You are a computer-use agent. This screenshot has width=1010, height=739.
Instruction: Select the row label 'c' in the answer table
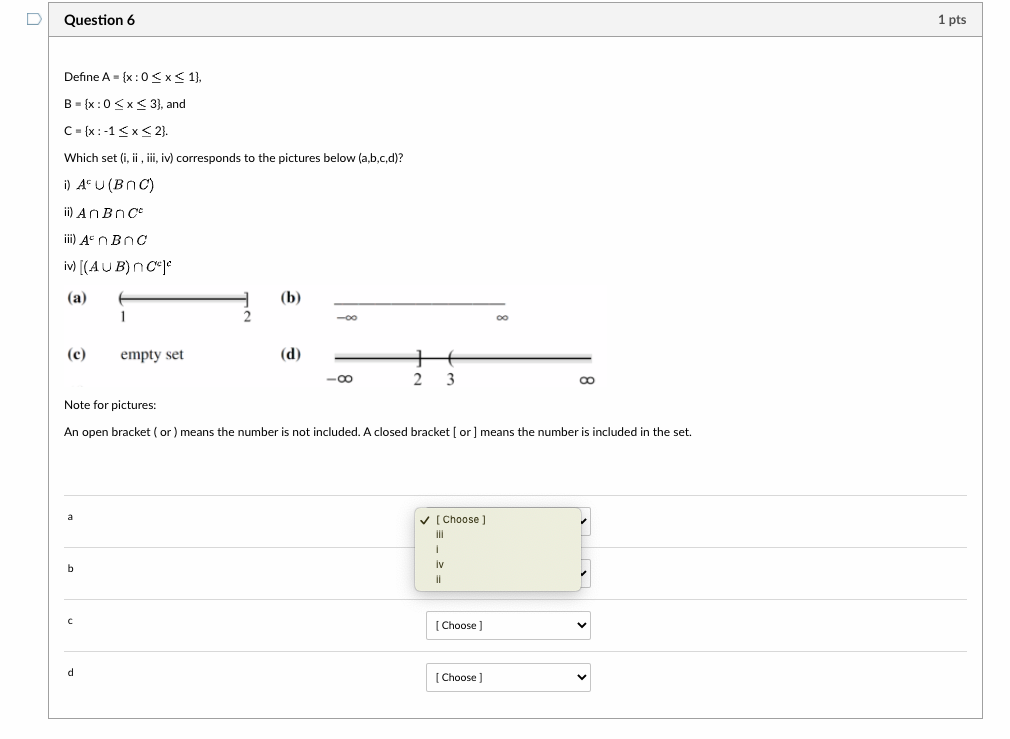click(70, 621)
